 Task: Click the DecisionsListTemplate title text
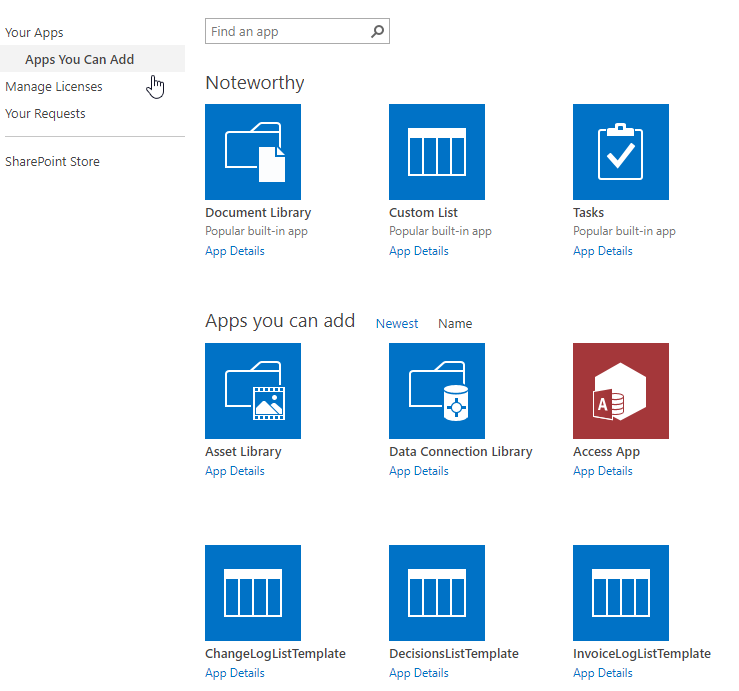coord(453,654)
